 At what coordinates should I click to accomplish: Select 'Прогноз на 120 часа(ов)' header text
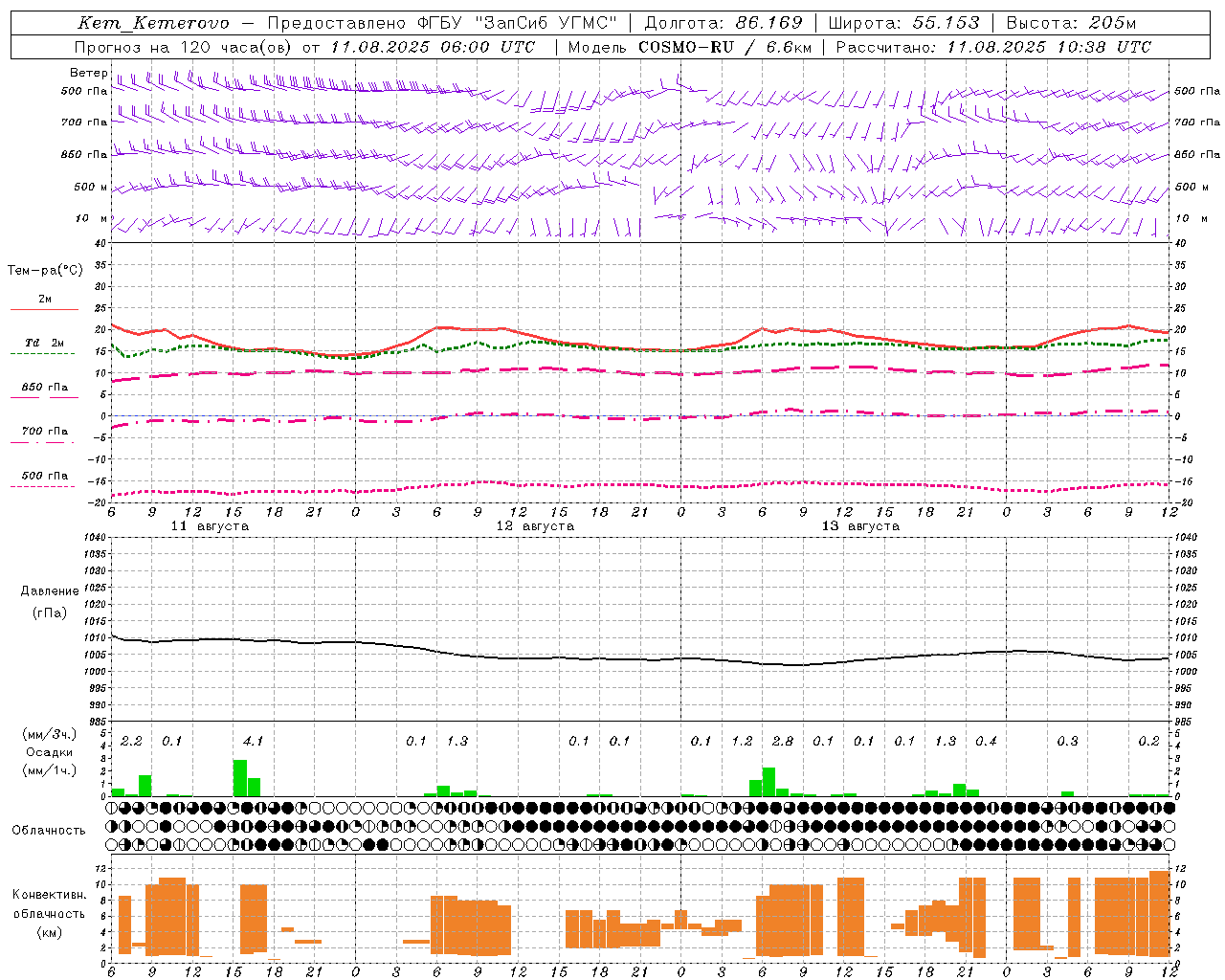point(184,47)
